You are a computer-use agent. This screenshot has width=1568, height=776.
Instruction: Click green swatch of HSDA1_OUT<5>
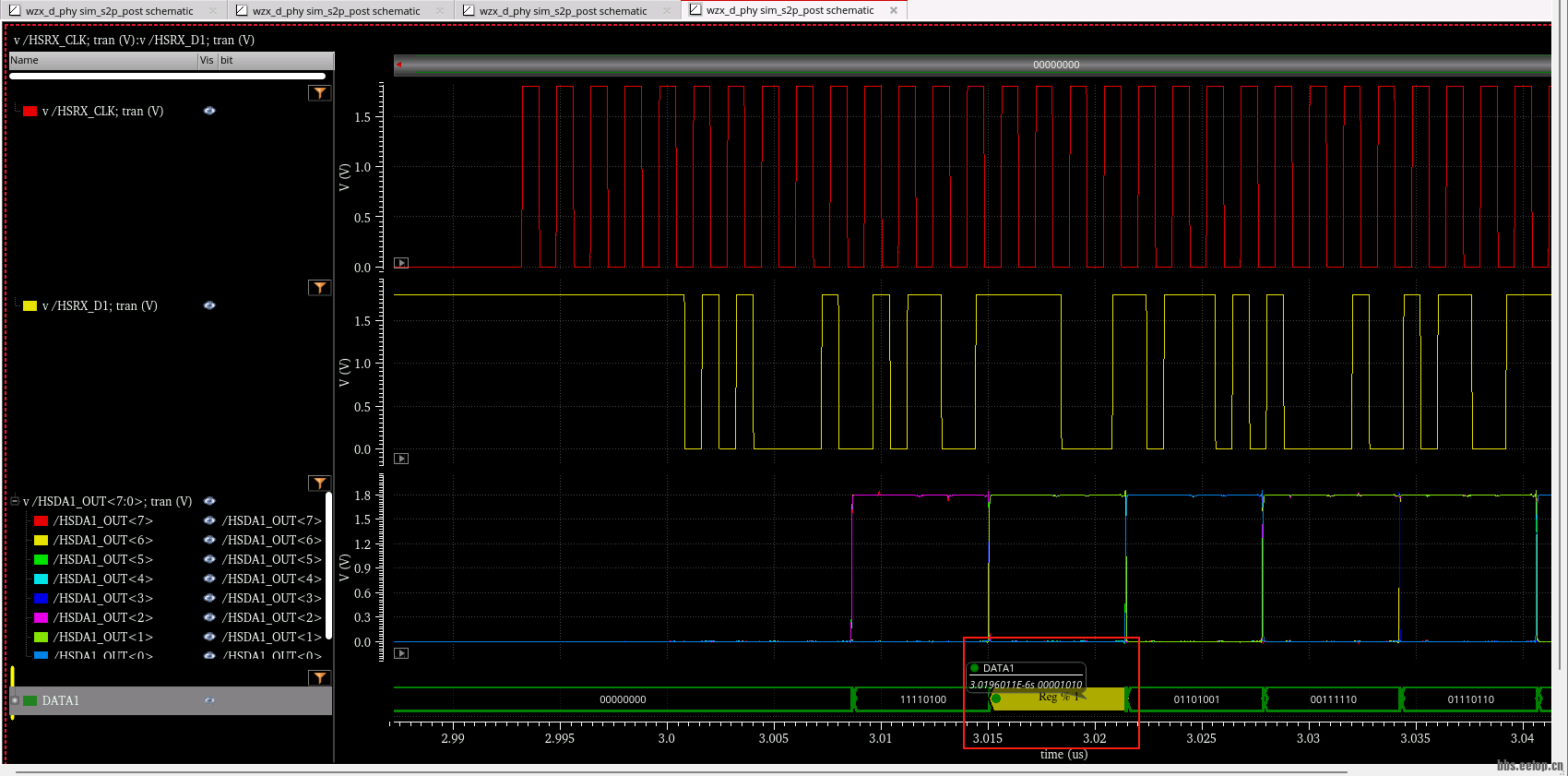click(x=41, y=559)
